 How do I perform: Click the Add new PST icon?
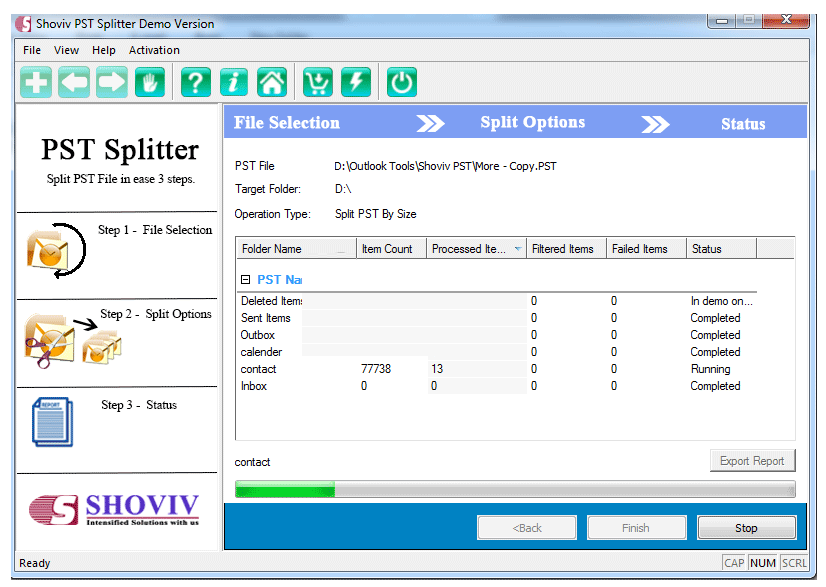coord(35,82)
